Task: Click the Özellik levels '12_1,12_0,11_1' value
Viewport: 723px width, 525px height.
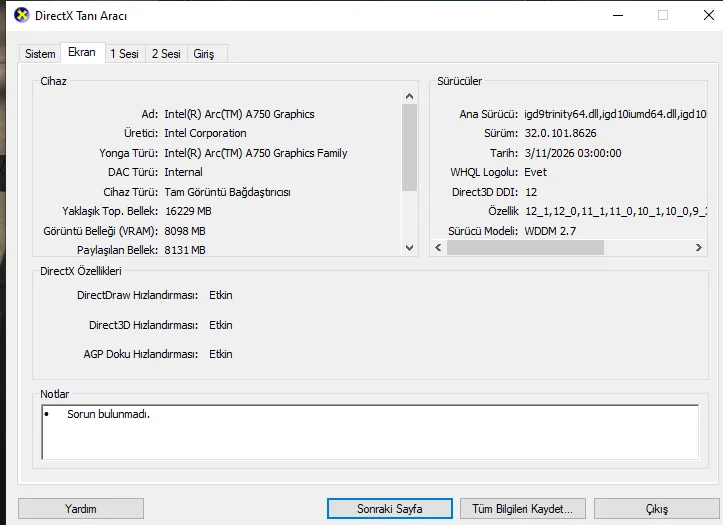Action: (616, 211)
